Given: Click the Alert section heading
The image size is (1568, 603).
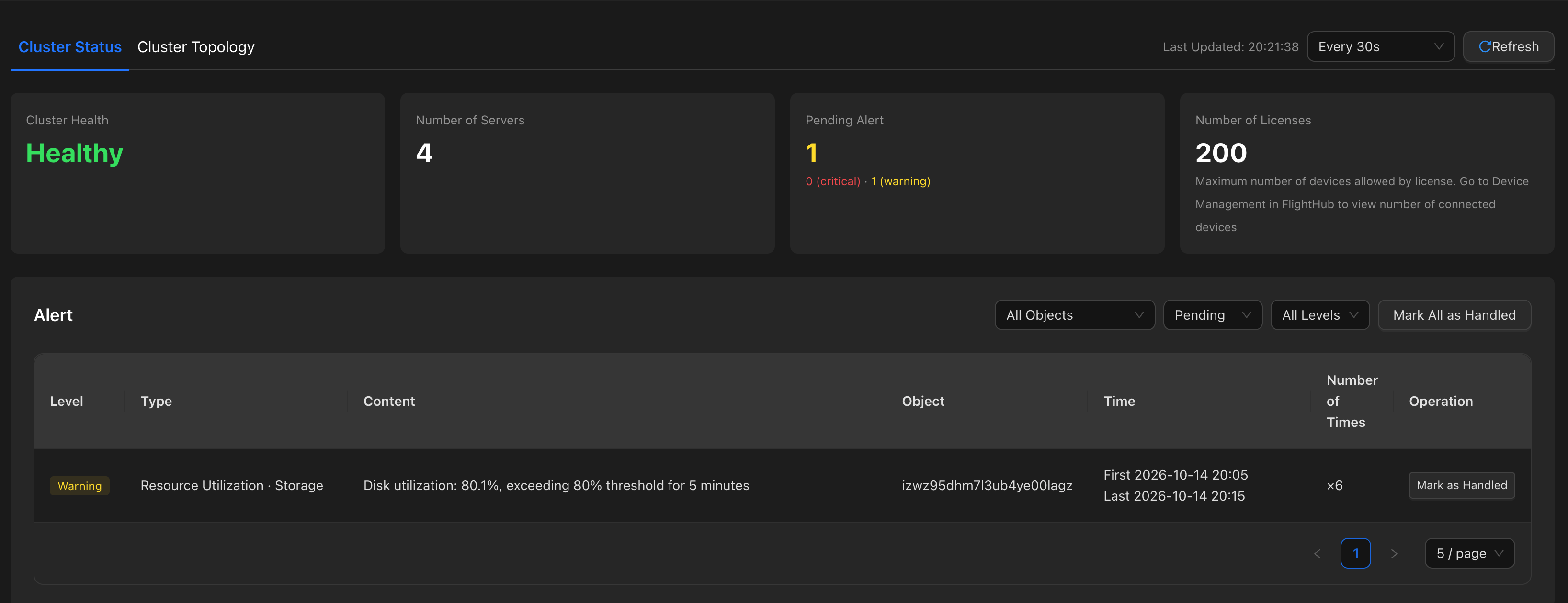Looking at the screenshot, I should click(53, 315).
